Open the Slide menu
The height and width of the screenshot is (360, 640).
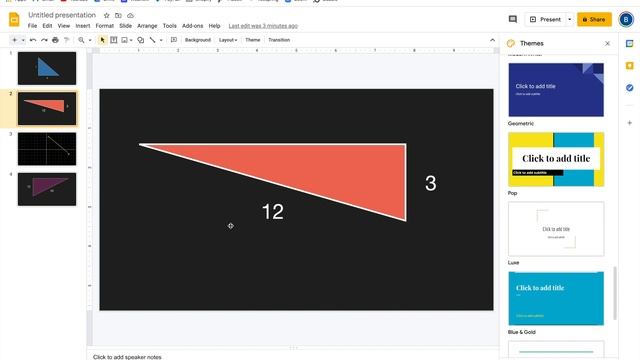point(125,26)
